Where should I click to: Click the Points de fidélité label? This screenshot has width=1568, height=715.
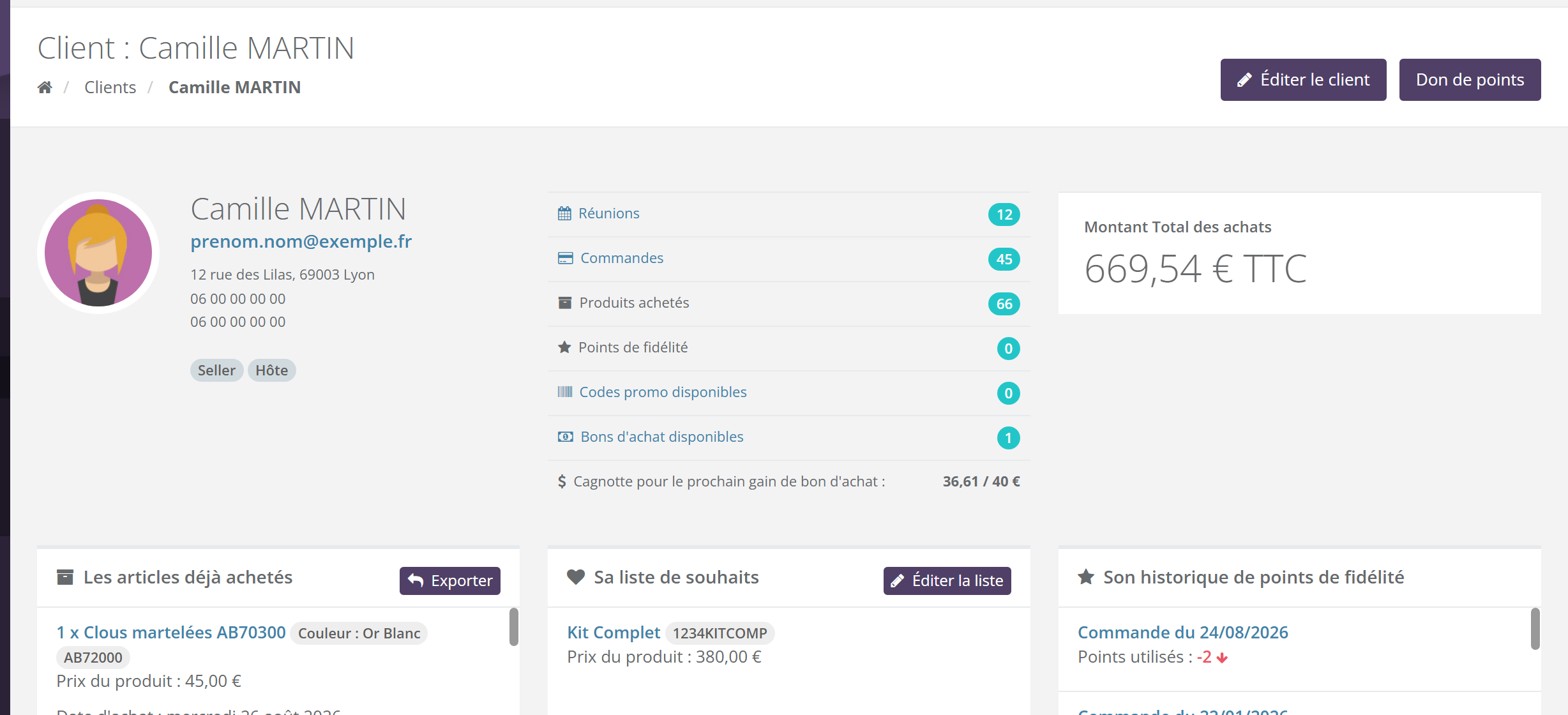tap(633, 347)
